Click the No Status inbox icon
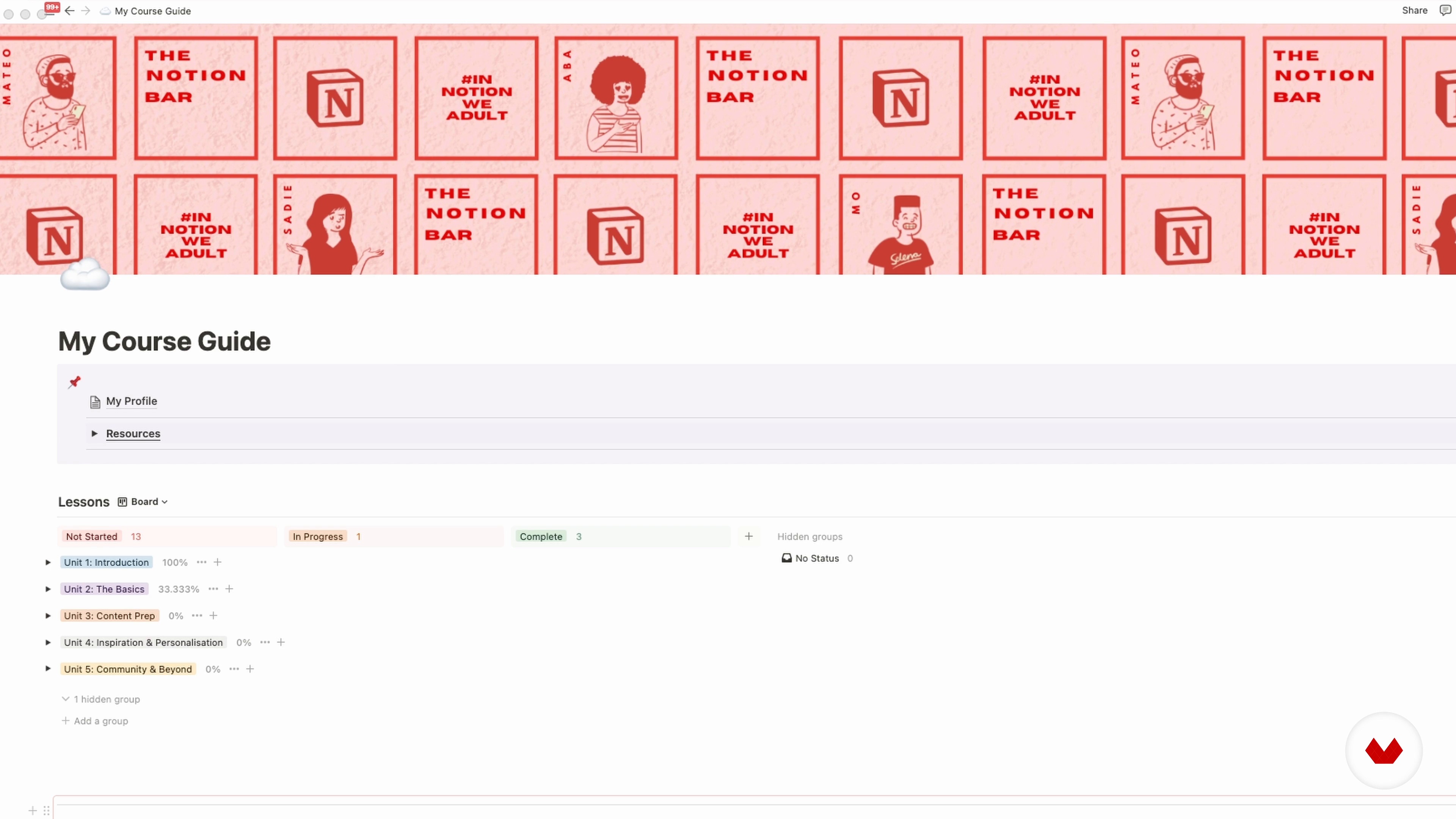The width and height of the screenshot is (1456, 819). 786,559
